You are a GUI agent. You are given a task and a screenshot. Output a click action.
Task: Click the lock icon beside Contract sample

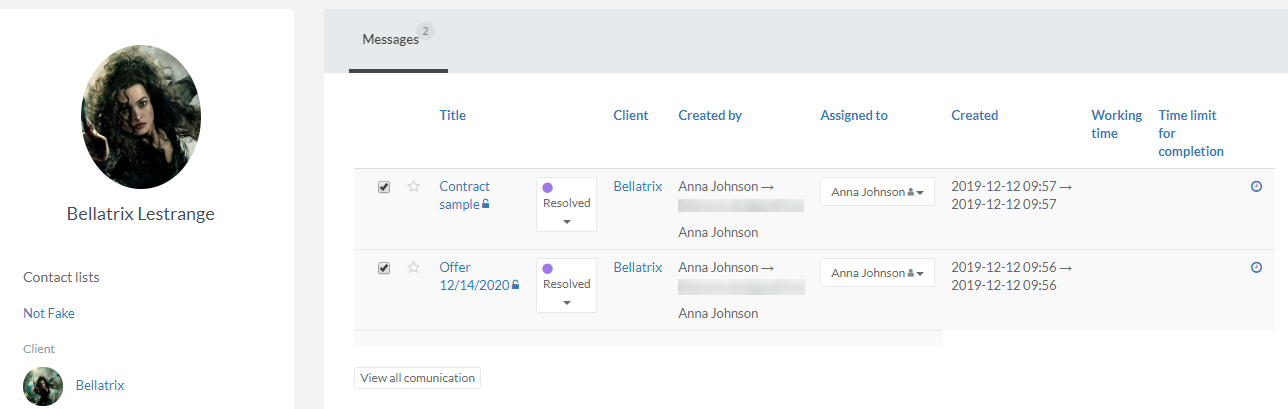click(x=486, y=204)
